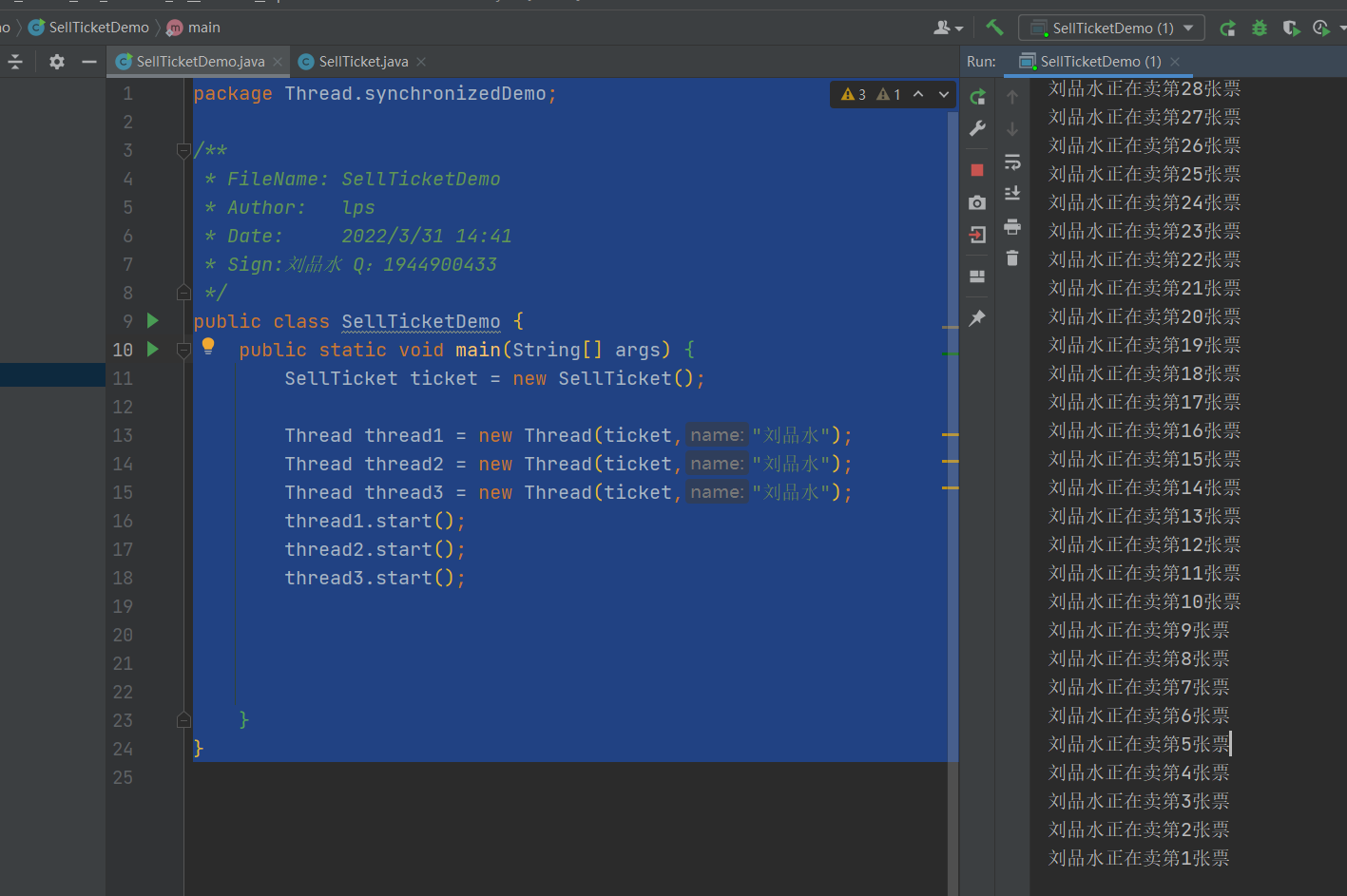The width and height of the screenshot is (1347, 896).
Task: Show intention actions via yellow lightbulb
Action: tap(208, 347)
